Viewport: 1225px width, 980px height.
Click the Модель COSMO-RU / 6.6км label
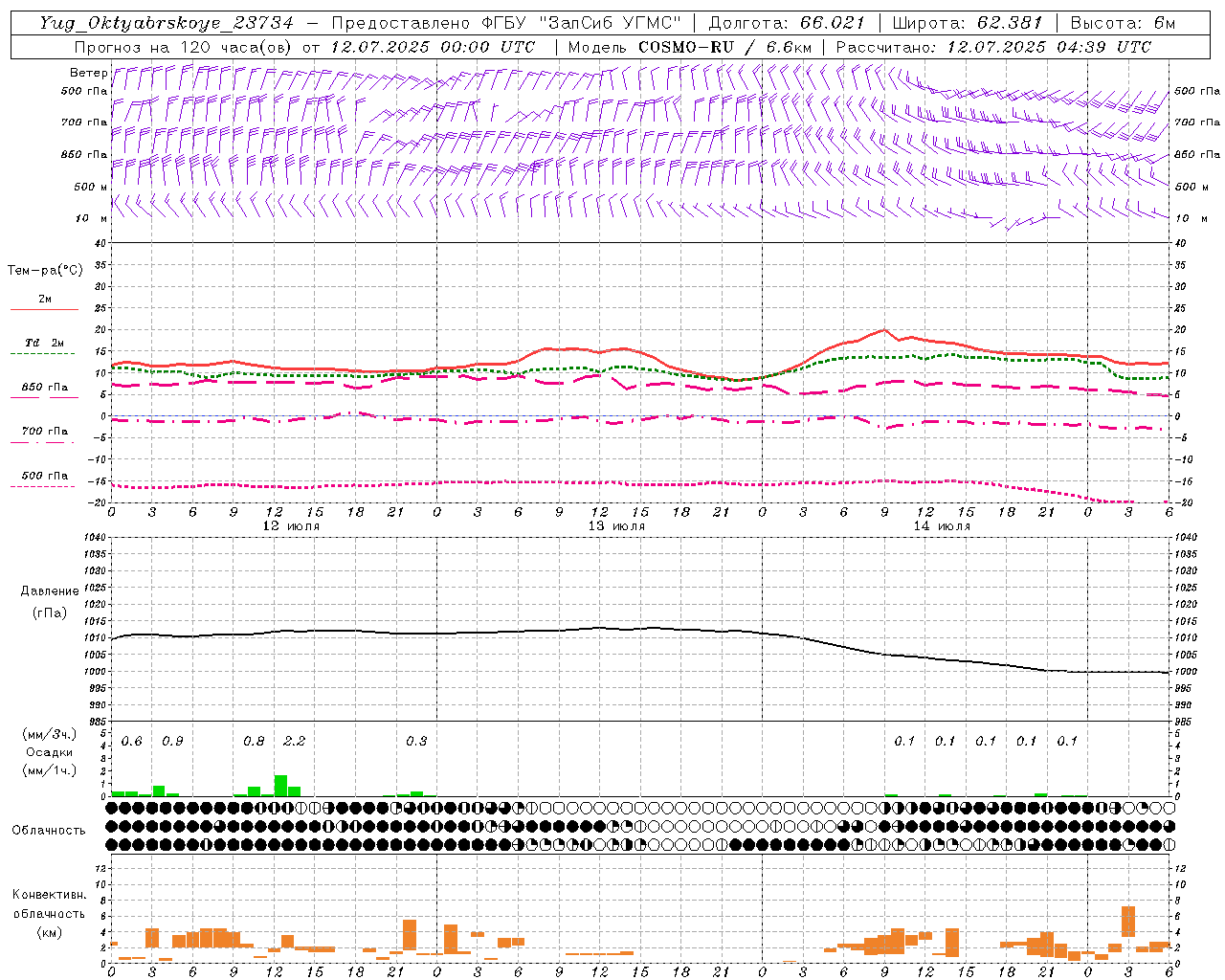pyautogui.click(x=689, y=47)
